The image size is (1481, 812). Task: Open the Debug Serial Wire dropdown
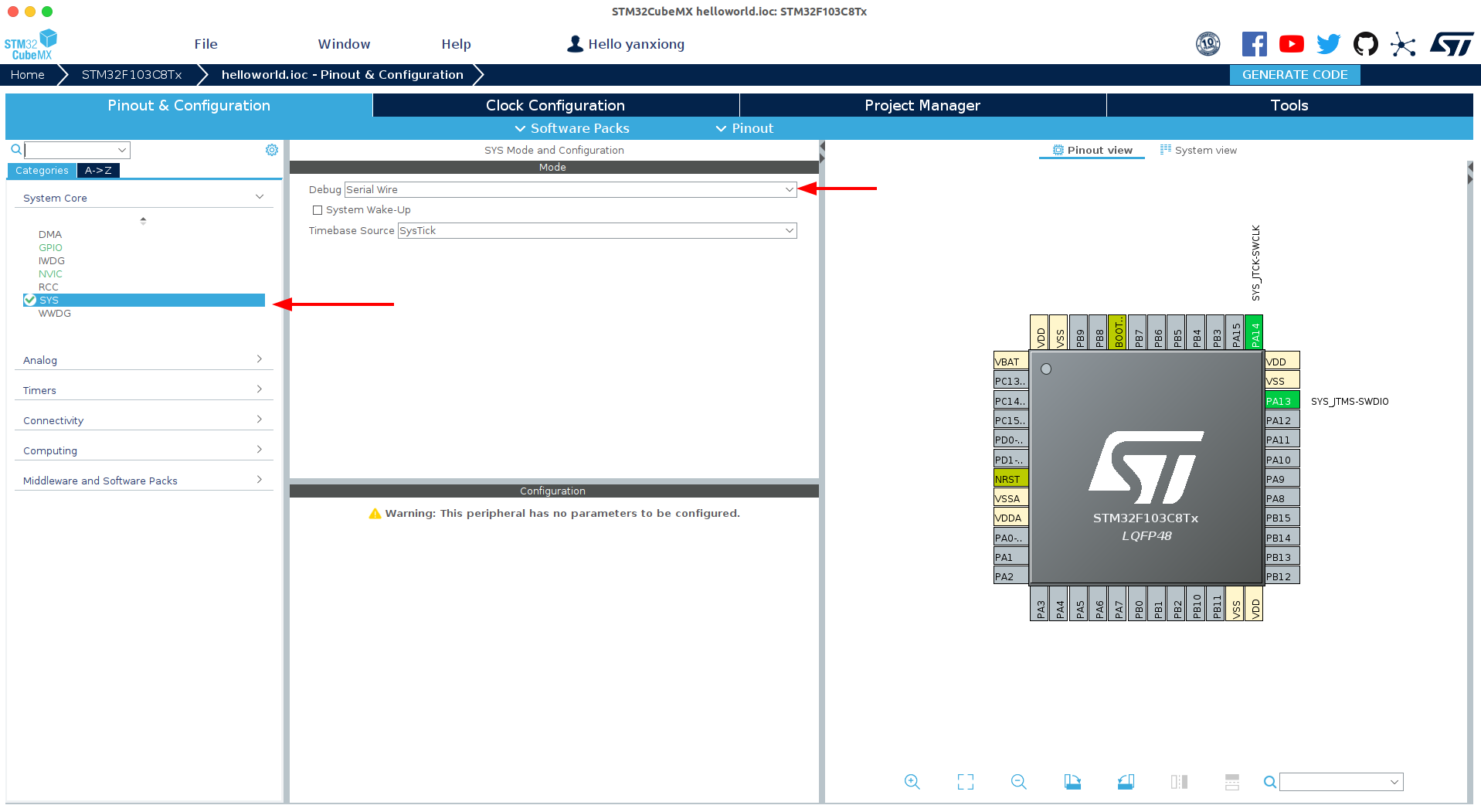[570, 189]
